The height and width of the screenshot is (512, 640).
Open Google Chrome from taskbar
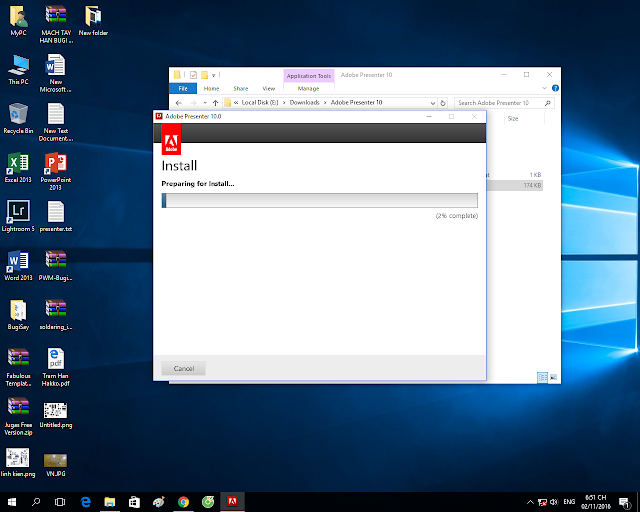(184, 502)
